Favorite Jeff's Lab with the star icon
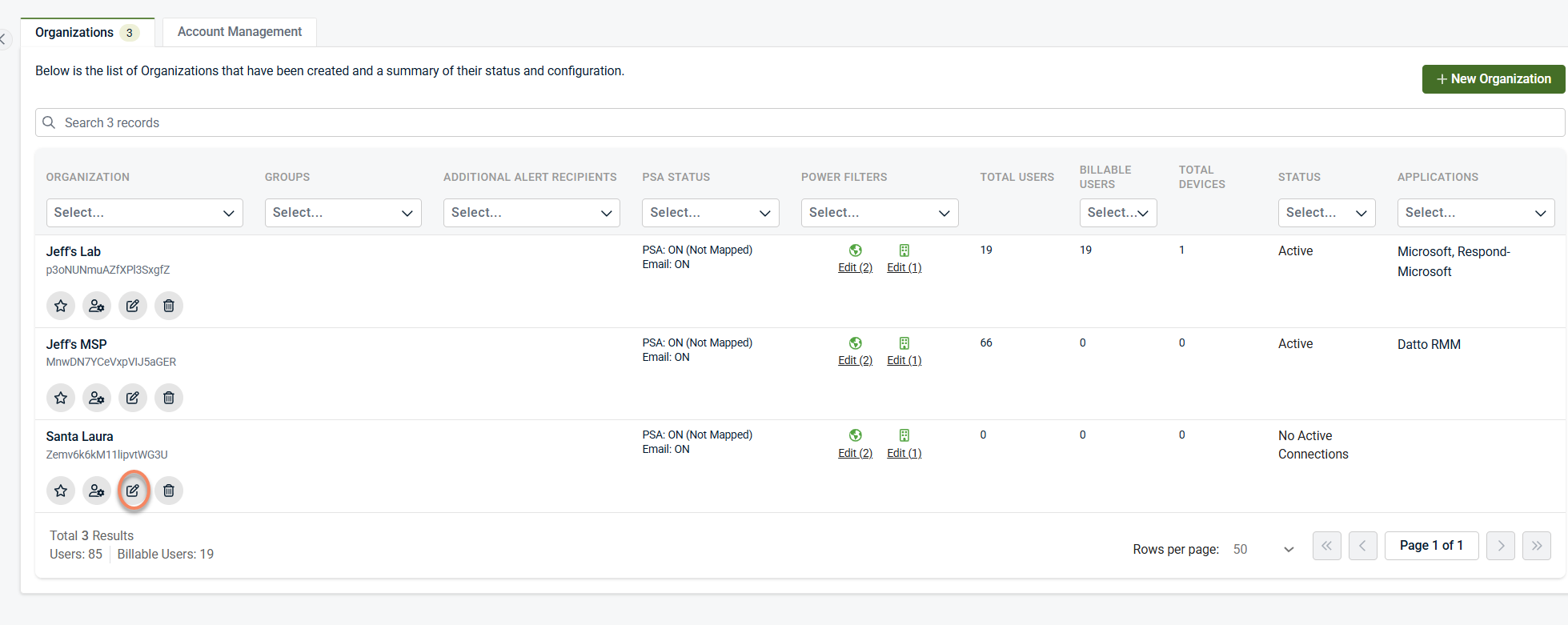Screen dimensions: 1568x625 click(61, 306)
